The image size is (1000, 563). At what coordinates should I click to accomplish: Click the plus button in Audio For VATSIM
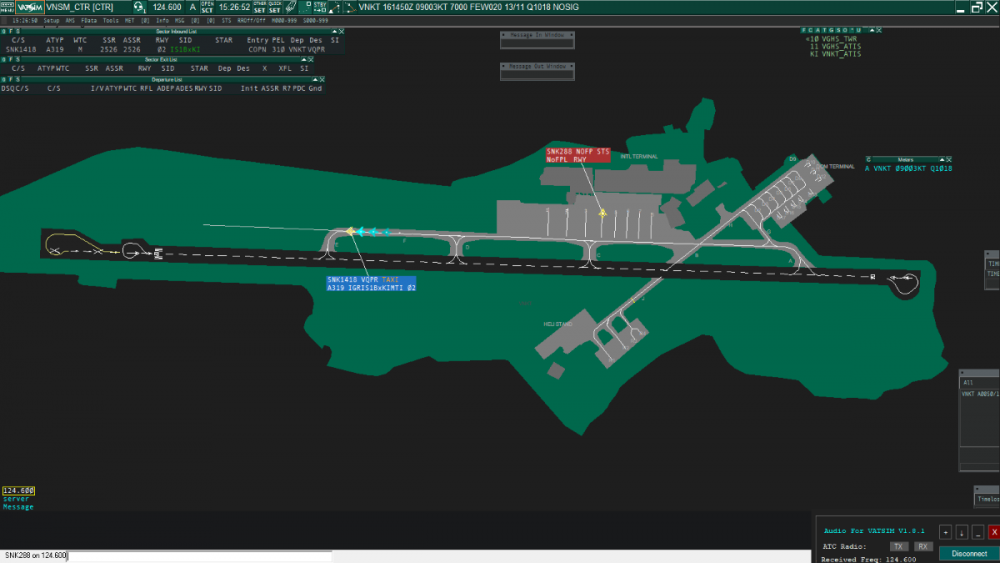click(x=946, y=532)
